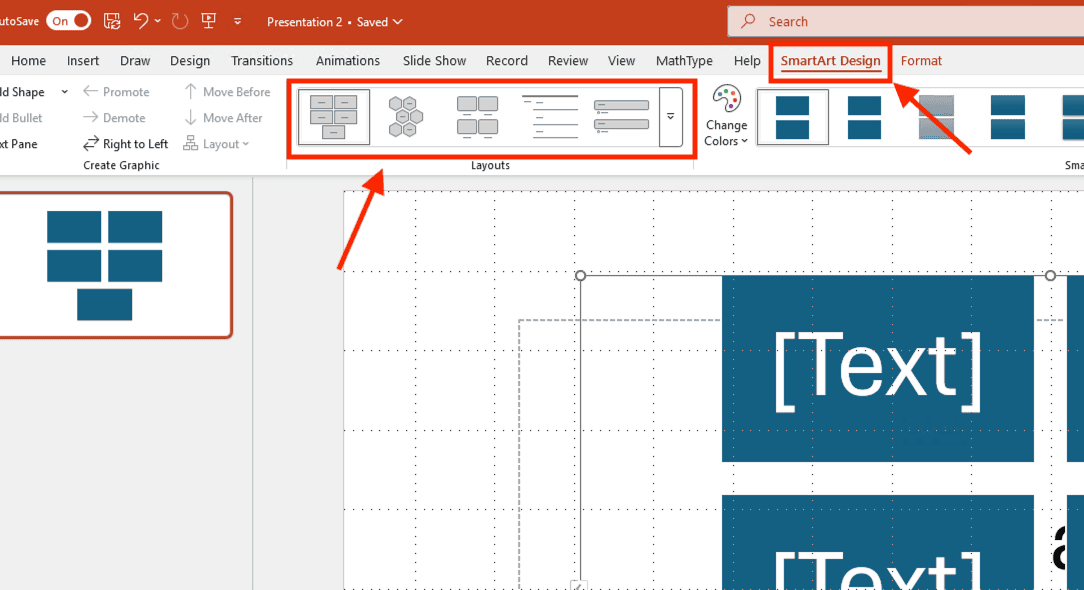Open the Insert tab

(x=83, y=61)
